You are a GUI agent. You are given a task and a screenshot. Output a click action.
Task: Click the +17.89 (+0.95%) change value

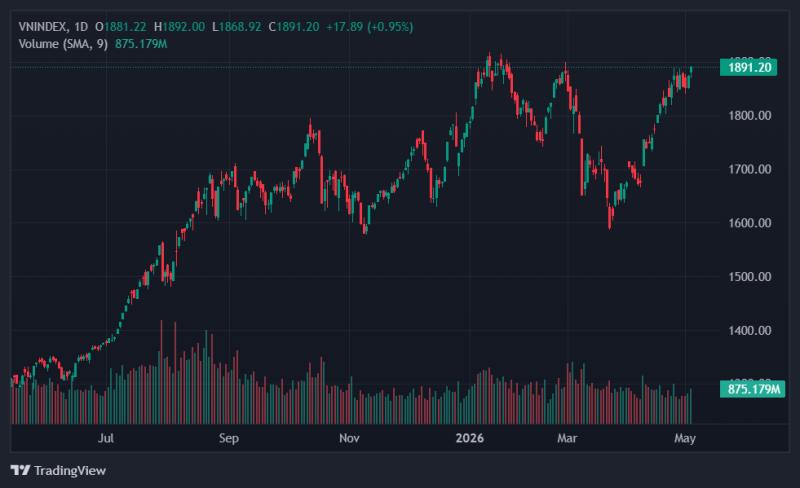[x=369, y=27]
